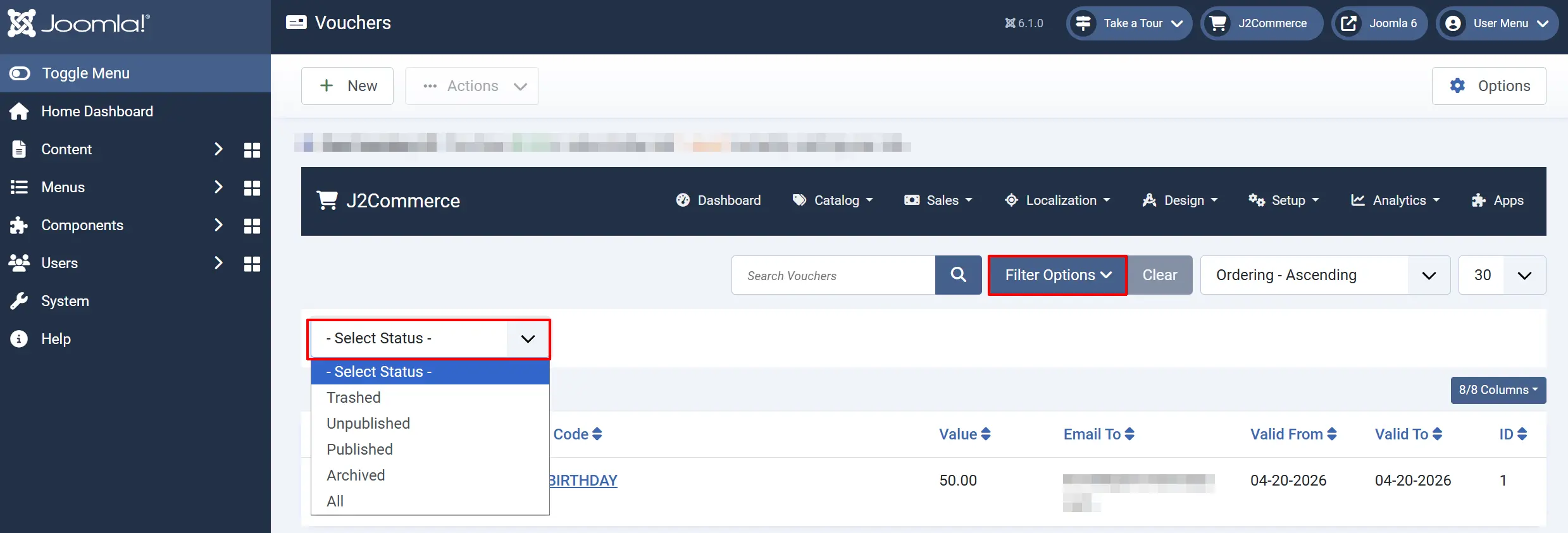Viewport: 1568px width, 533px height.
Task: Expand the Analytics menu
Action: point(1395,200)
